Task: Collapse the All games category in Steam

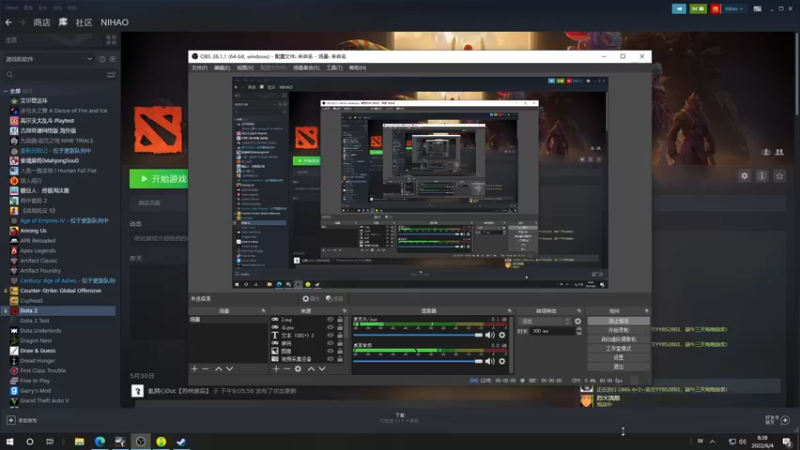Action: click(6, 91)
